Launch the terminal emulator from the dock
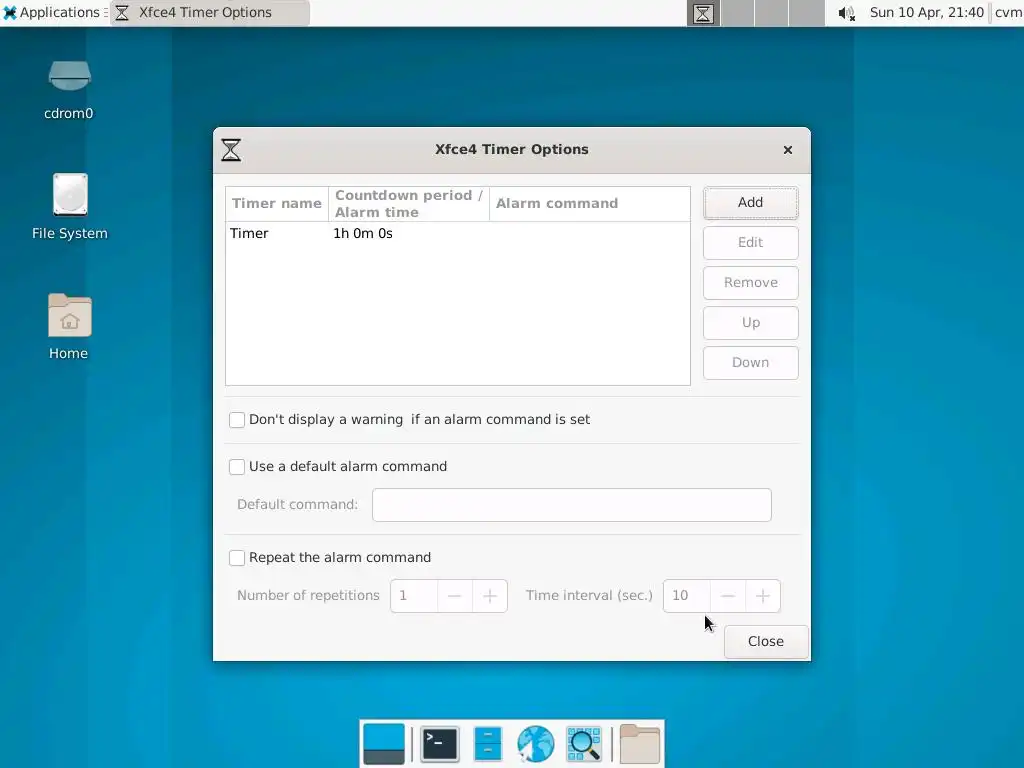Viewport: 1024px width, 768px height. tap(439, 744)
